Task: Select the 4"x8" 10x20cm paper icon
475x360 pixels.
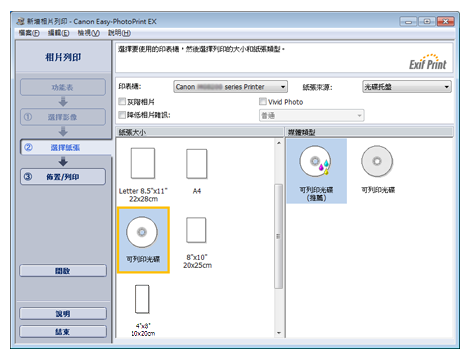Action: point(142,299)
